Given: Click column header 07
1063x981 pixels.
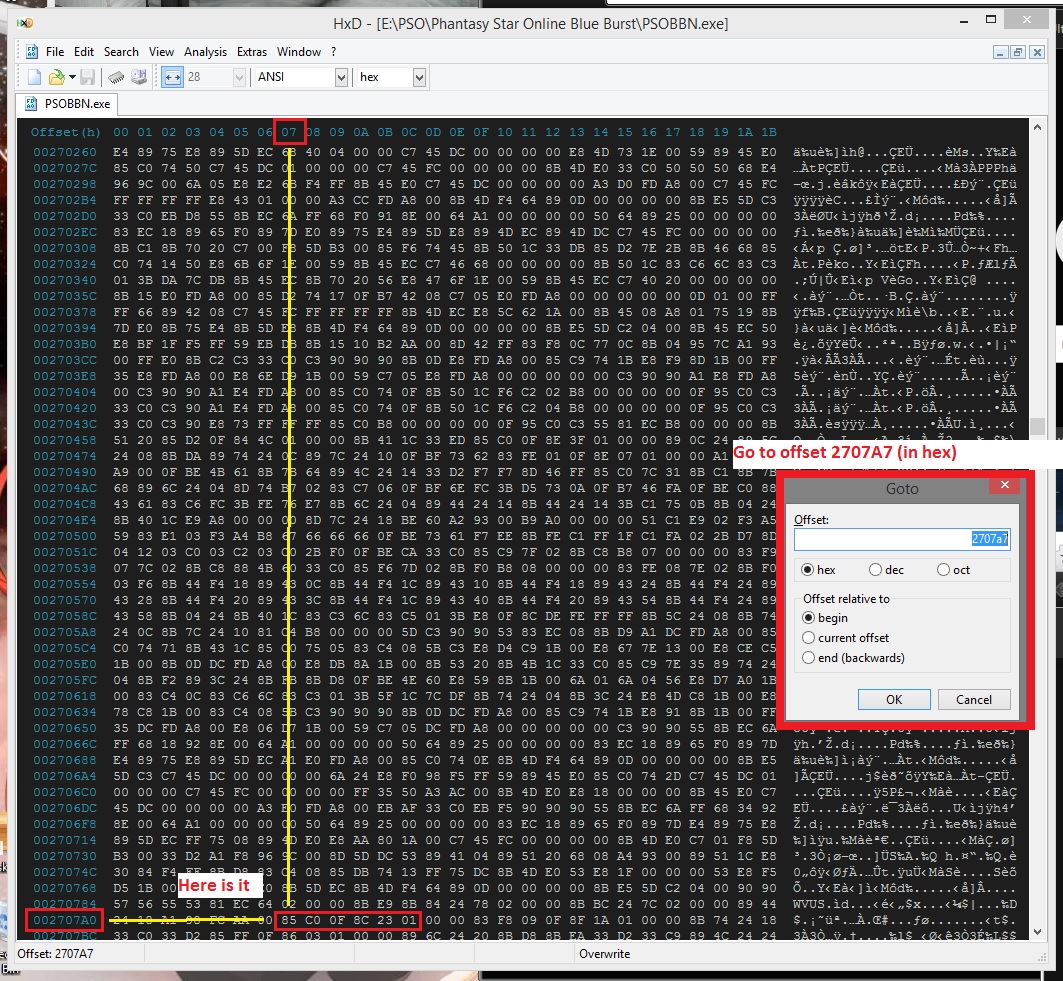Looking at the screenshot, I should click(x=289, y=132).
